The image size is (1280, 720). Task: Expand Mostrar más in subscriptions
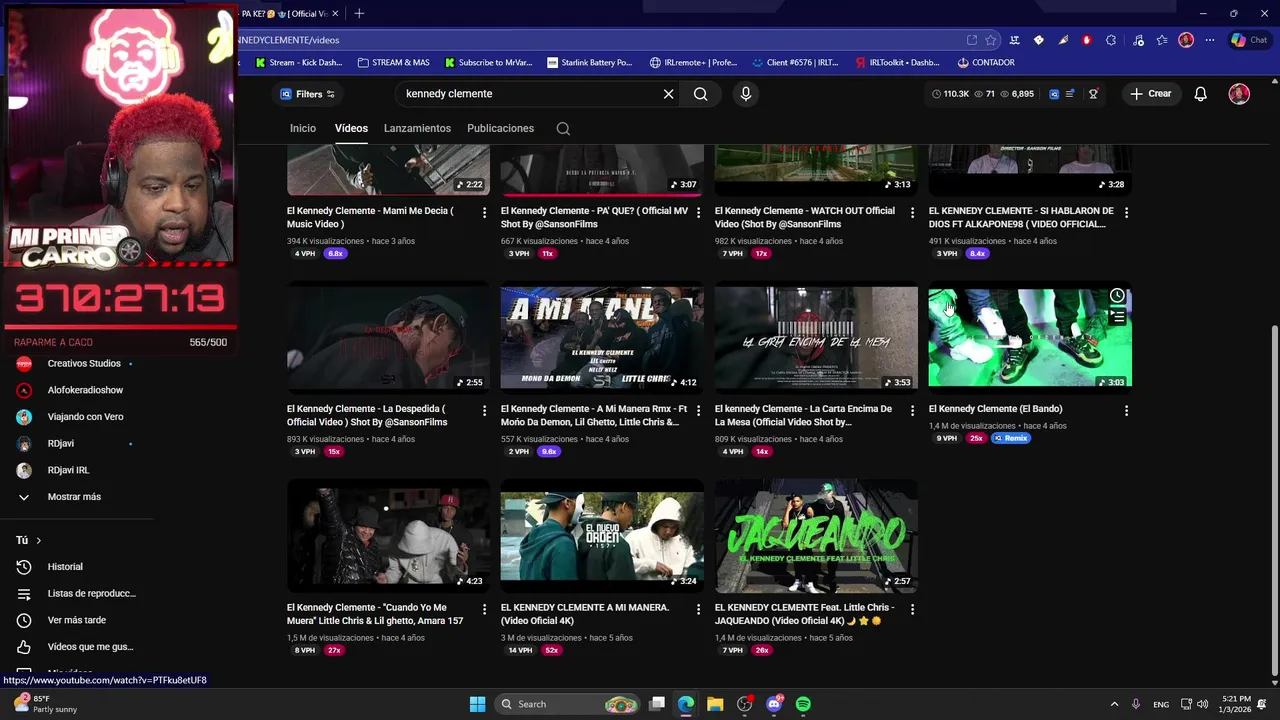click(x=75, y=497)
